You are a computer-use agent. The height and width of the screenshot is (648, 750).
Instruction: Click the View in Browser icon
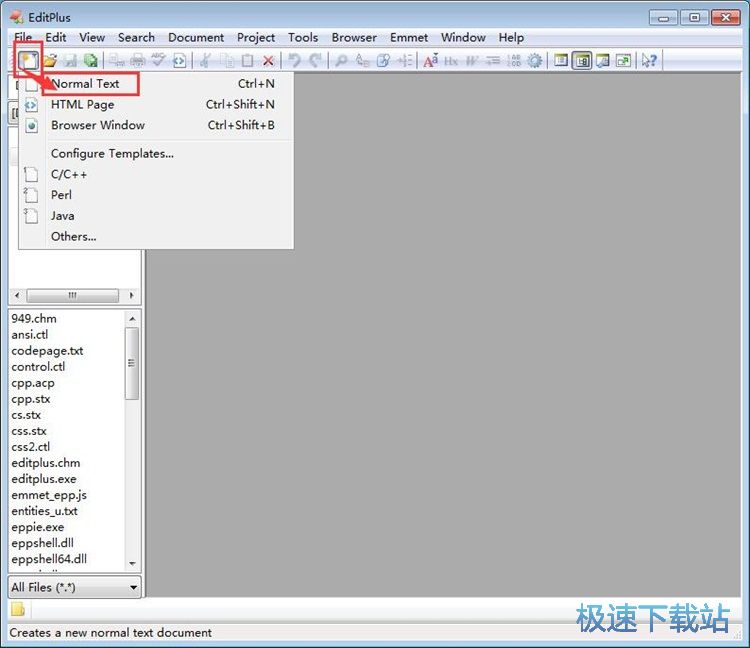[179, 61]
